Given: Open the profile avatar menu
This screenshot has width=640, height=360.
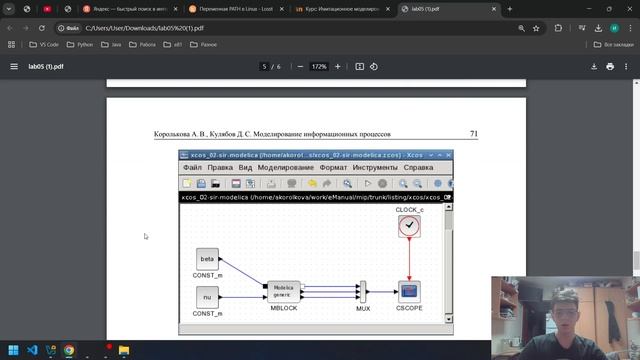Looking at the screenshot, I should (x=614, y=28).
